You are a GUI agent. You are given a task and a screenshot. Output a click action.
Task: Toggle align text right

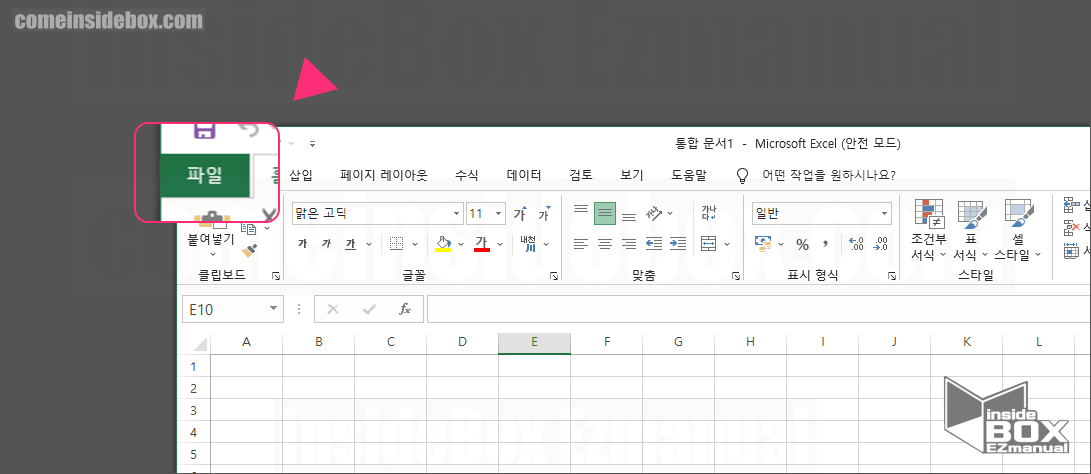[x=629, y=244]
